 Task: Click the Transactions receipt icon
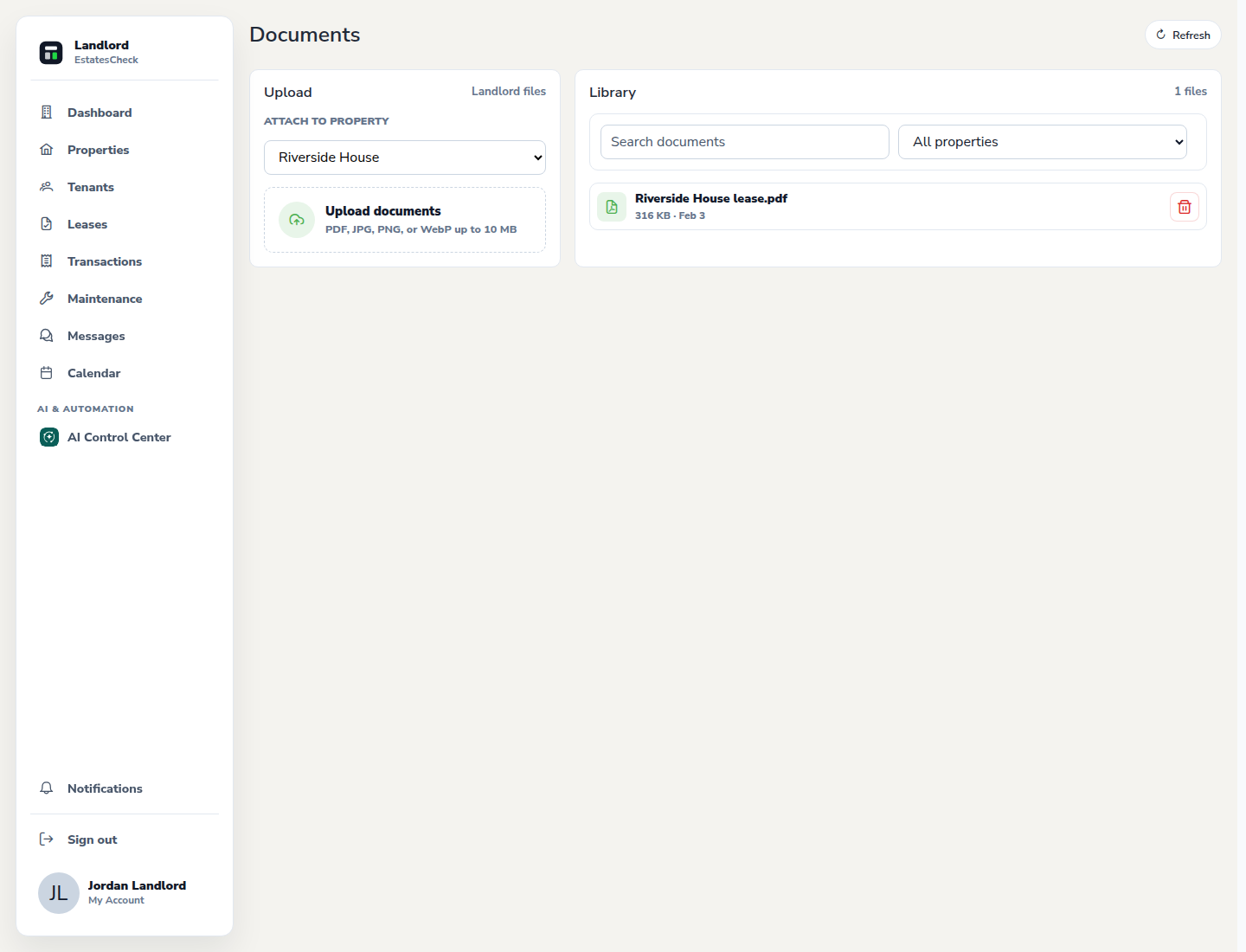coord(47,261)
